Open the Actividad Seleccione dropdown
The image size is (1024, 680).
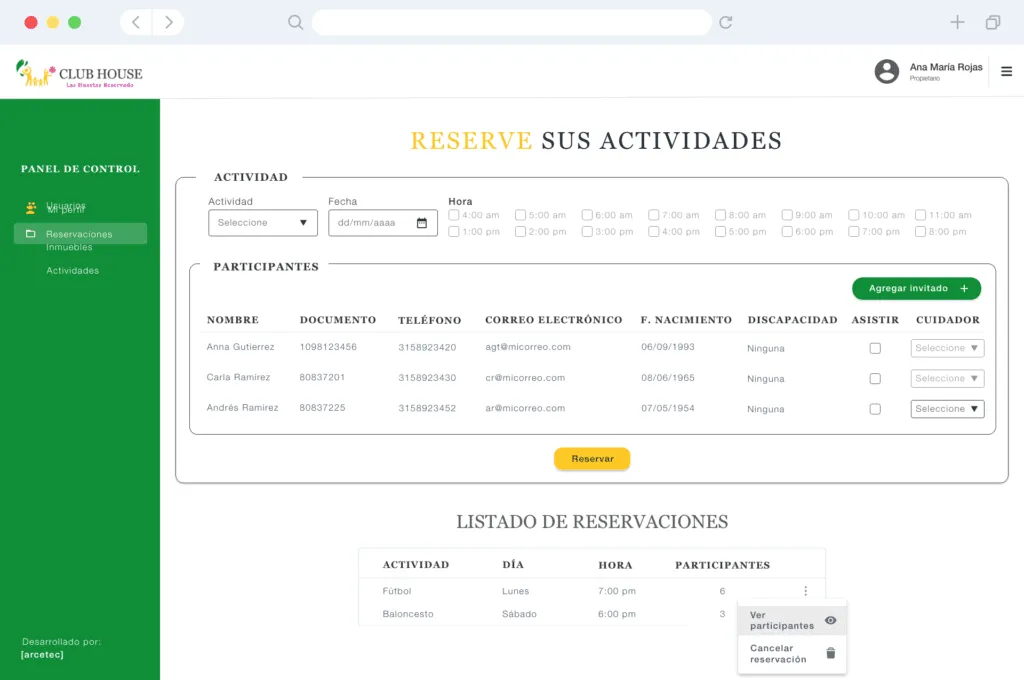[x=262, y=222]
